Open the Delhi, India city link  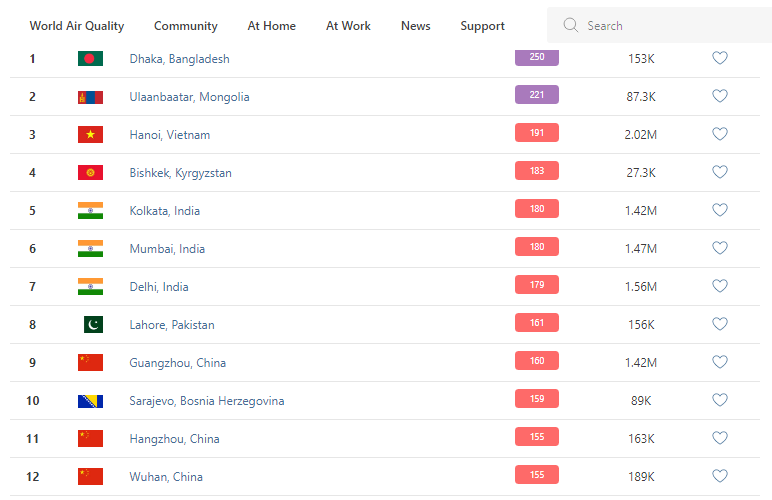point(159,287)
